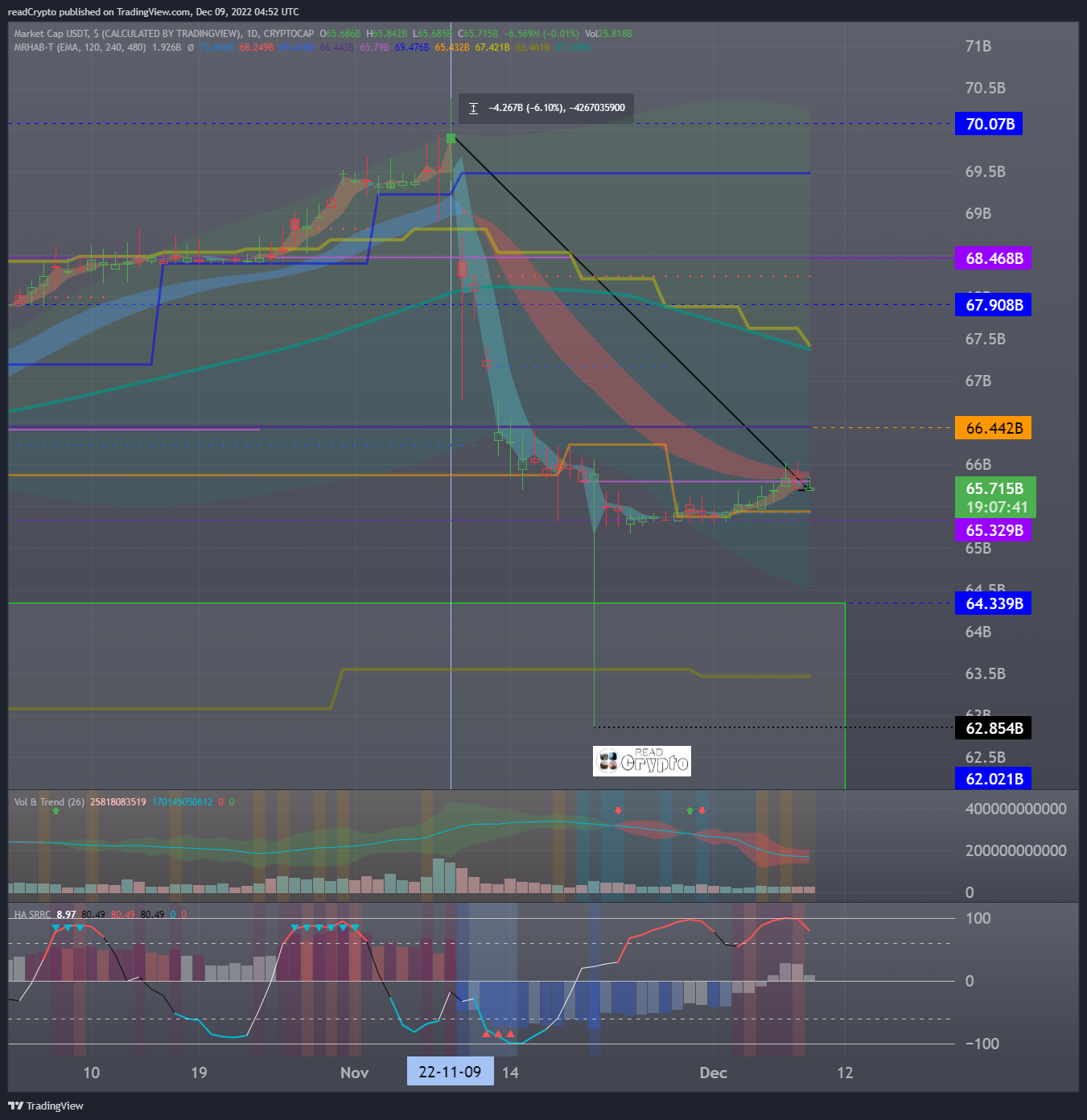Click the O65.686B open value
The width and height of the screenshot is (1087, 1120).
[340, 34]
